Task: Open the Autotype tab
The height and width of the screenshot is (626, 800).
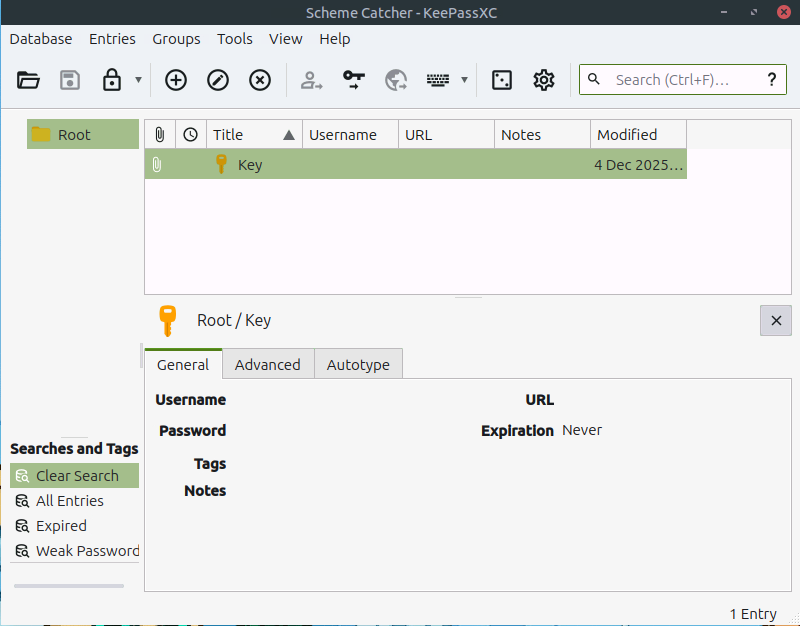Action: tap(358, 365)
